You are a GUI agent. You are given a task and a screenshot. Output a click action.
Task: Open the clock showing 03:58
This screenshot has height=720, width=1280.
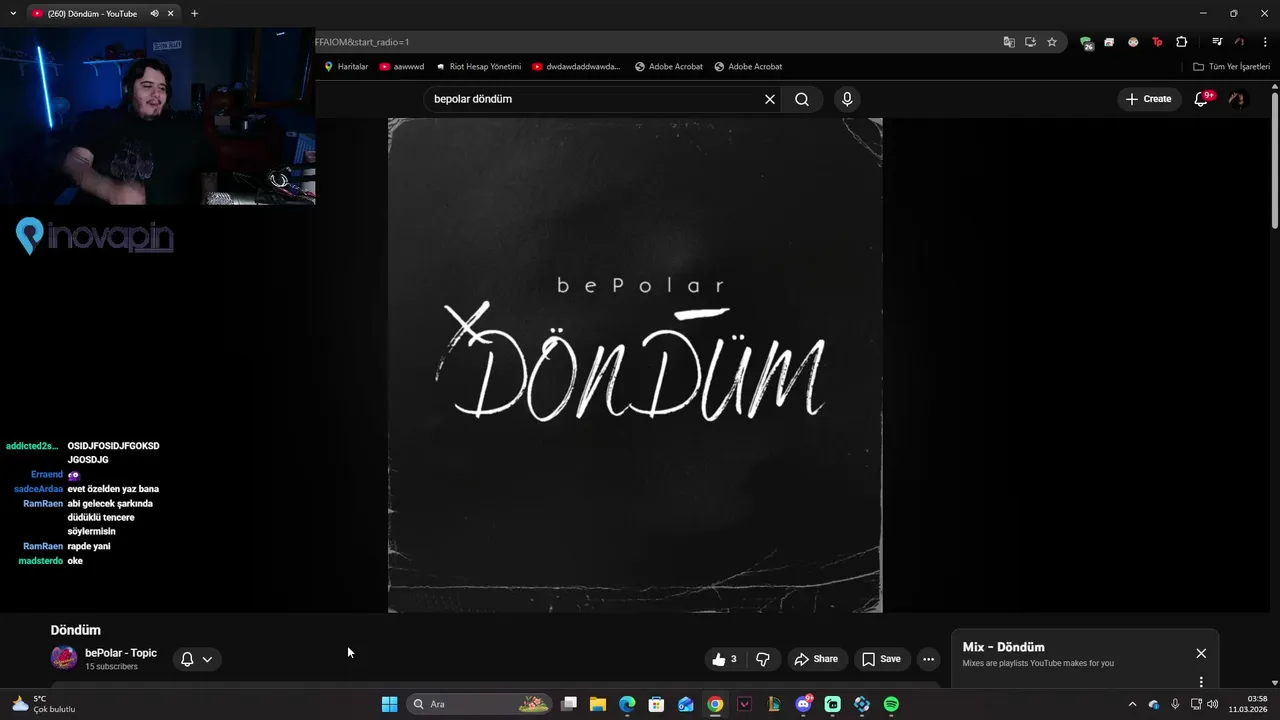pyautogui.click(x=1248, y=704)
